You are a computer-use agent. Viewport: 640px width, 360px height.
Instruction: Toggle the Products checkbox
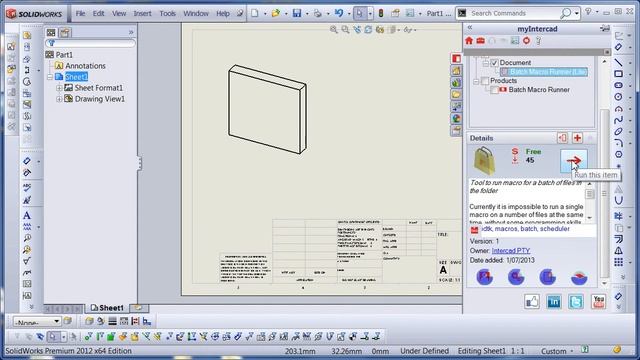[x=485, y=81]
